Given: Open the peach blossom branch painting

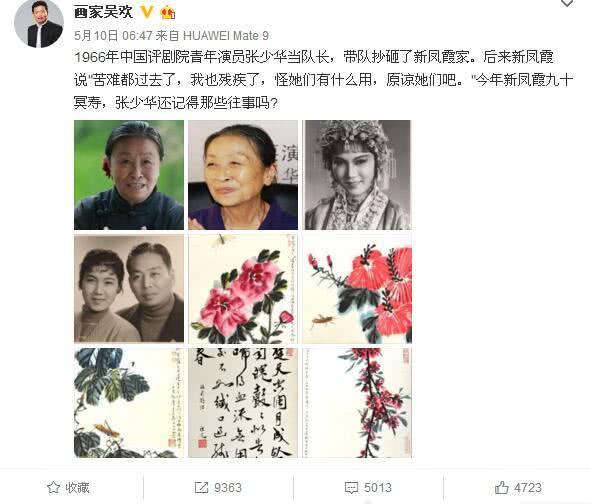Looking at the screenshot, I should 357,403.
